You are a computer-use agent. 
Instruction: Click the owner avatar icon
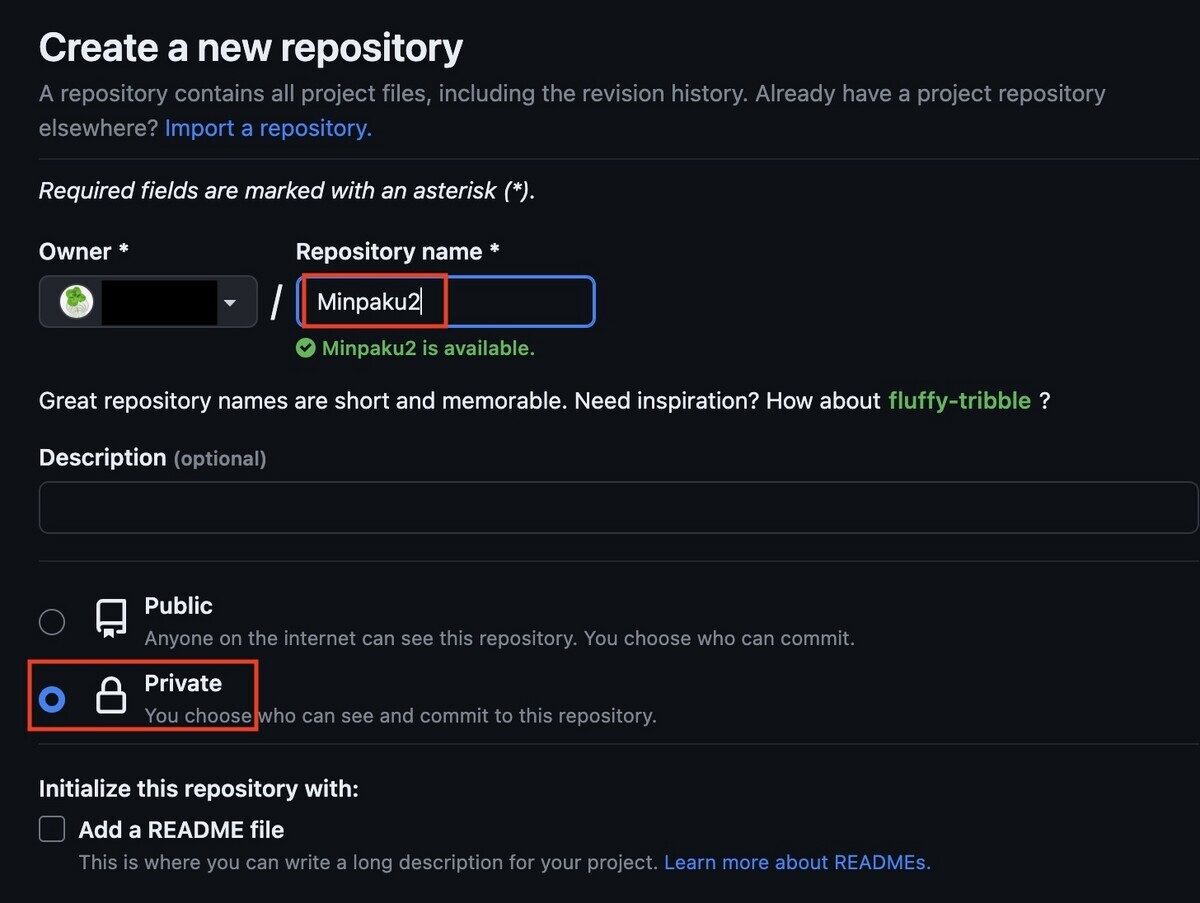tap(76, 302)
